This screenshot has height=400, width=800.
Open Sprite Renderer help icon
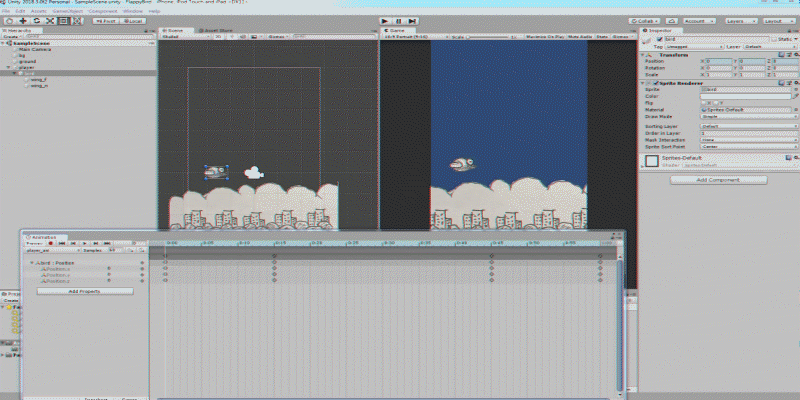[x=781, y=83]
